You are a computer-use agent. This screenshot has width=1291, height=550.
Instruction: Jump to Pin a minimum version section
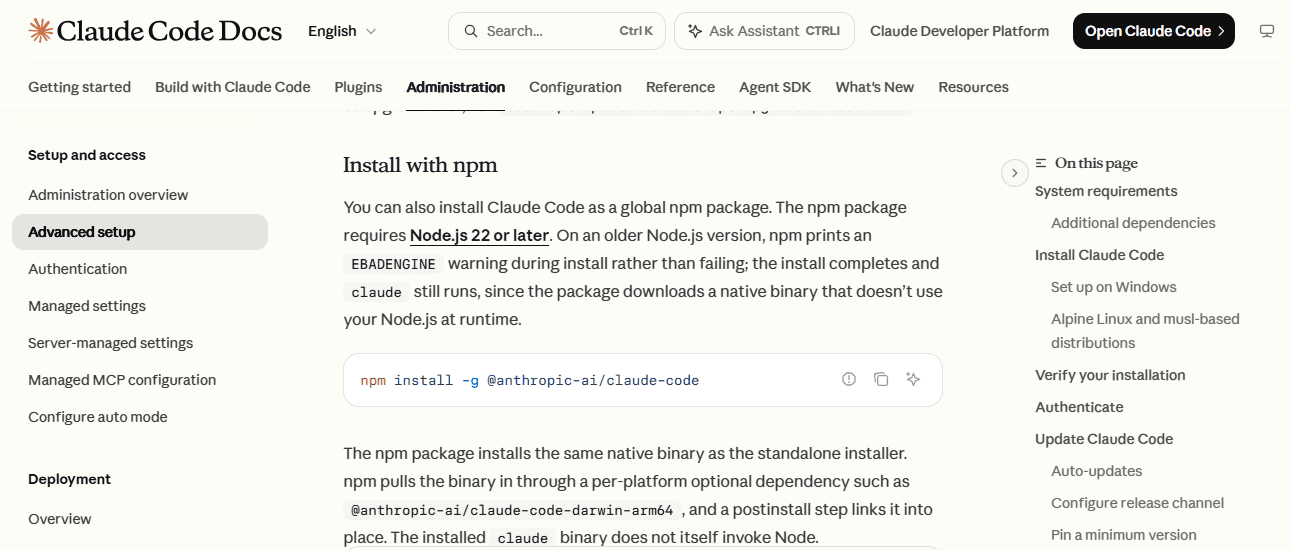(1123, 535)
